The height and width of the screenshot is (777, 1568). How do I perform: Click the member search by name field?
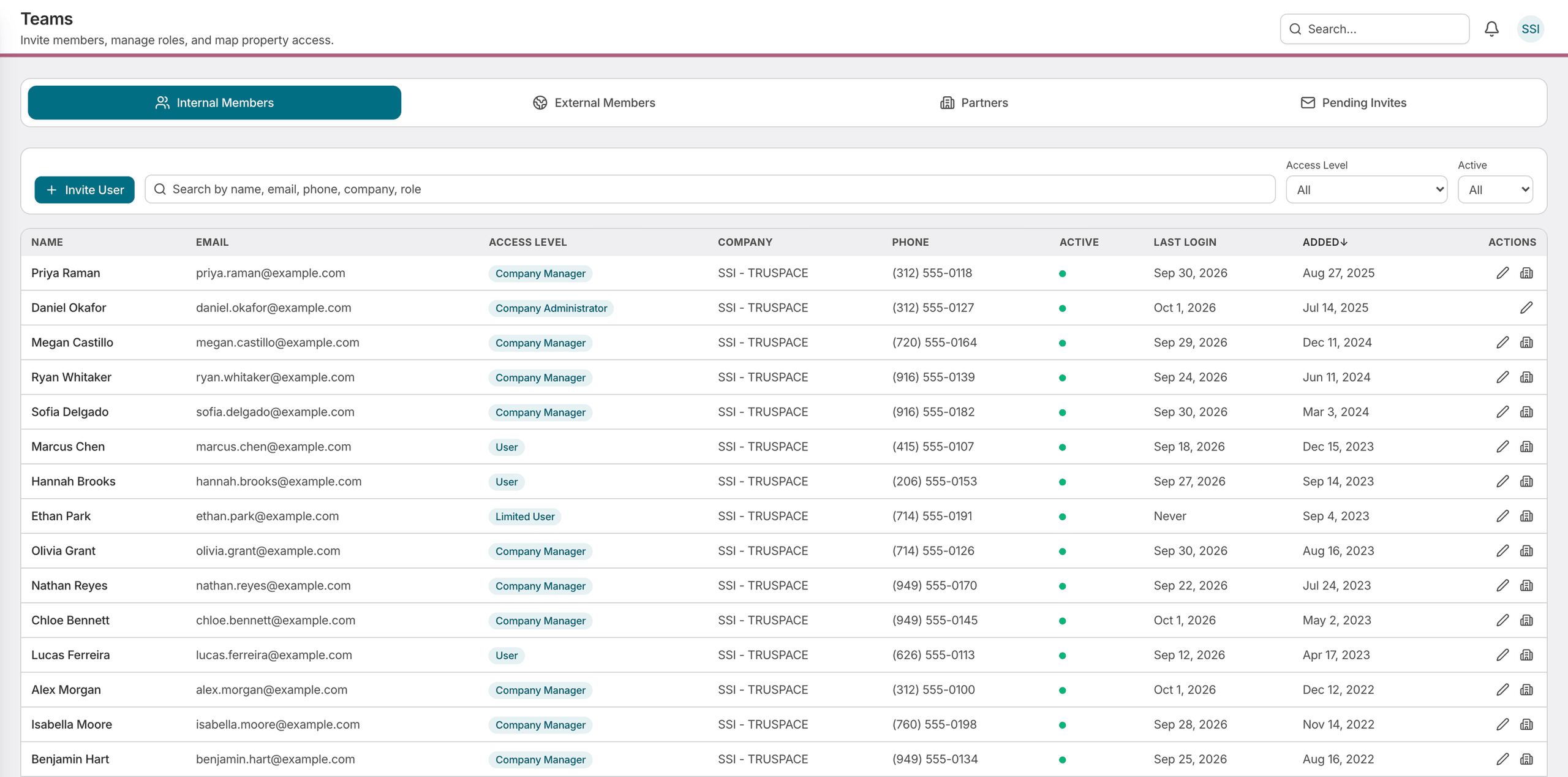pos(710,189)
